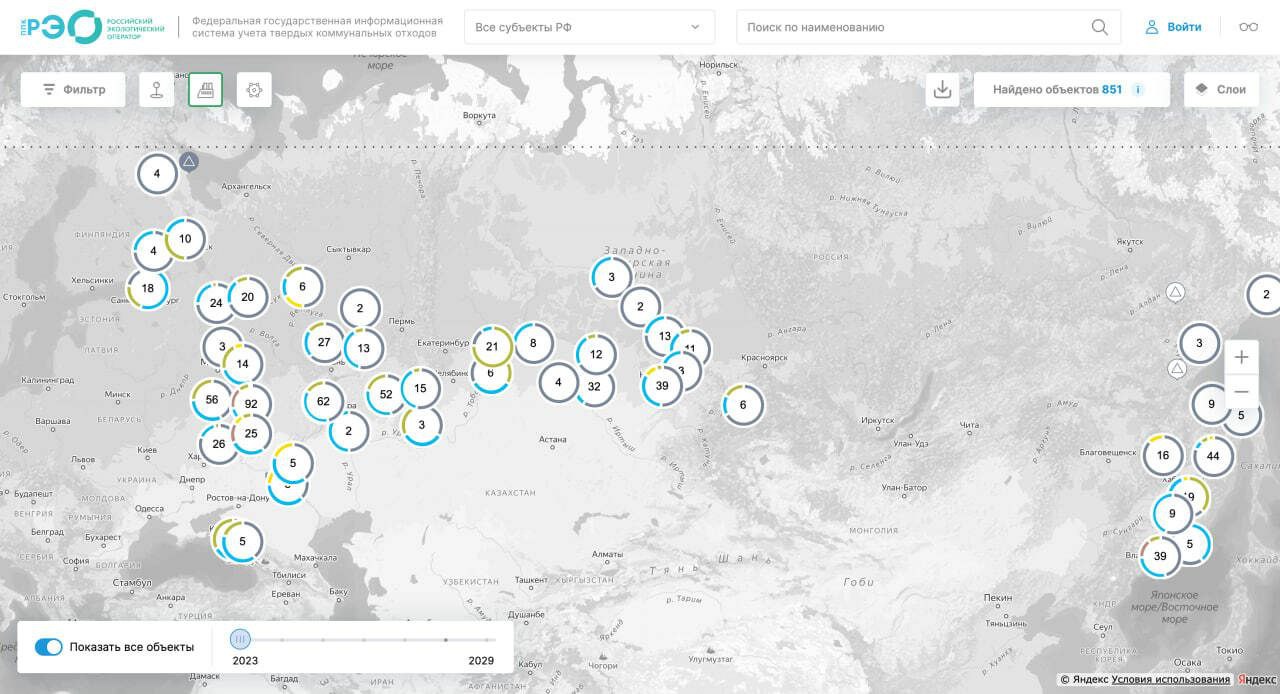Open the 'Слои' layers panel
Screen dimensions: 1280x694
1221,90
